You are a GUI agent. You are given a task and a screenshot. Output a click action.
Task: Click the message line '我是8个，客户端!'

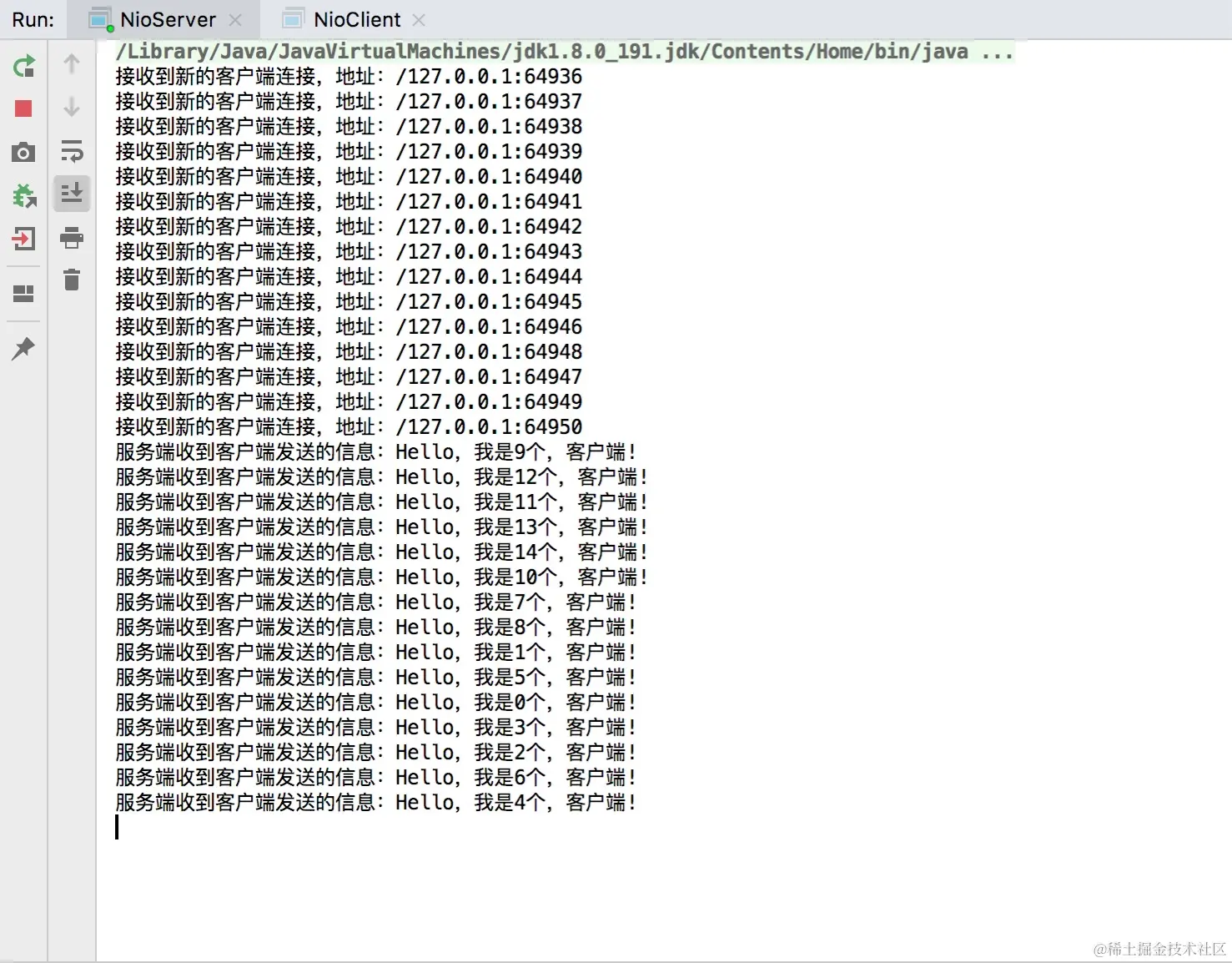pyautogui.click(x=376, y=628)
